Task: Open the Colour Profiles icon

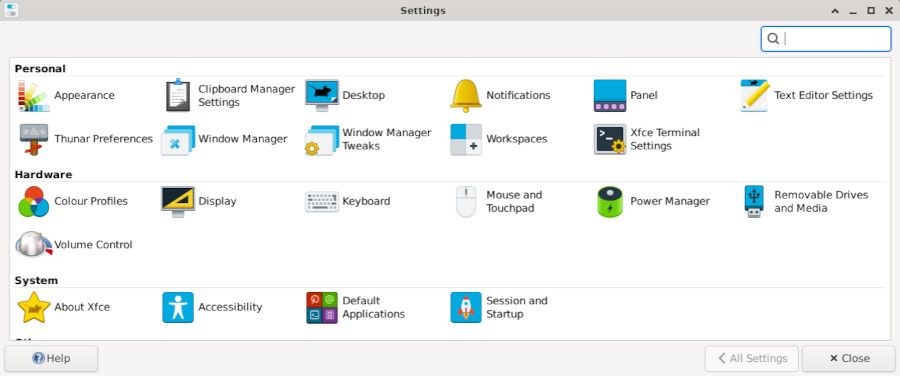Action: [x=33, y=201]
